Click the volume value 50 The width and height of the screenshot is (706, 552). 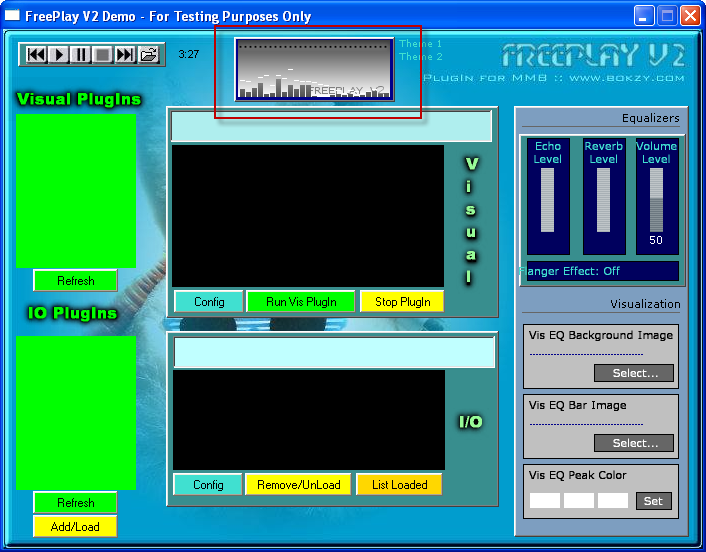[x=656, y=240]
